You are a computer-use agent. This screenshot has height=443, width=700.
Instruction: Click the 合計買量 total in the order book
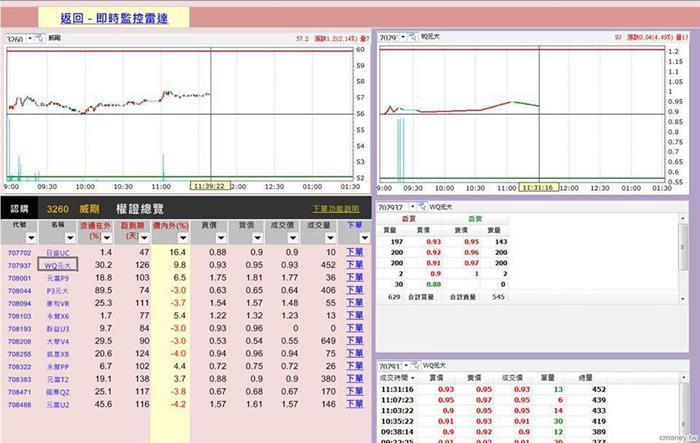click(420, 297)
